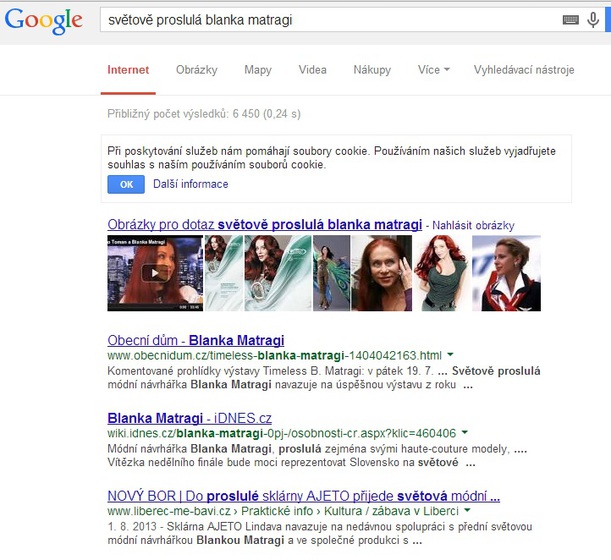Expand the Více dropdown menu
Image resolution: width=611 pixels, height=560 pixels.
434,70
